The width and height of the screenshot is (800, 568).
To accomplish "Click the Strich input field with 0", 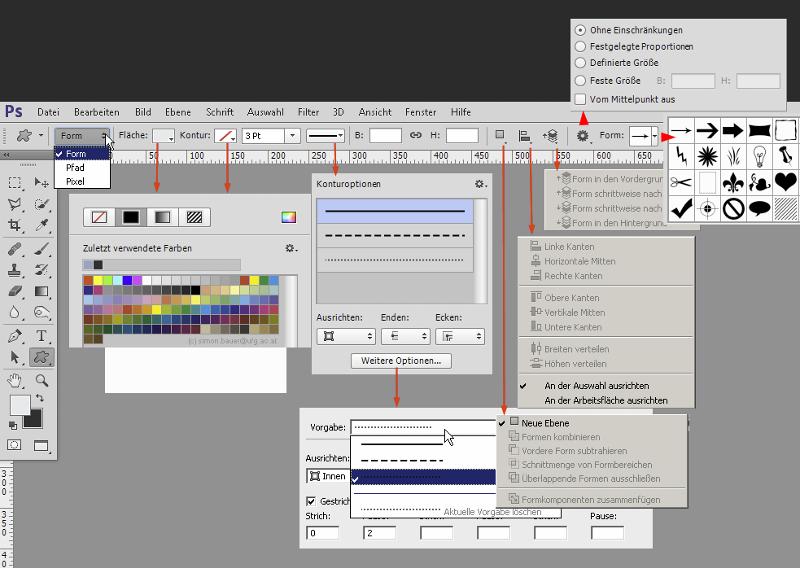I will (322, 533).
